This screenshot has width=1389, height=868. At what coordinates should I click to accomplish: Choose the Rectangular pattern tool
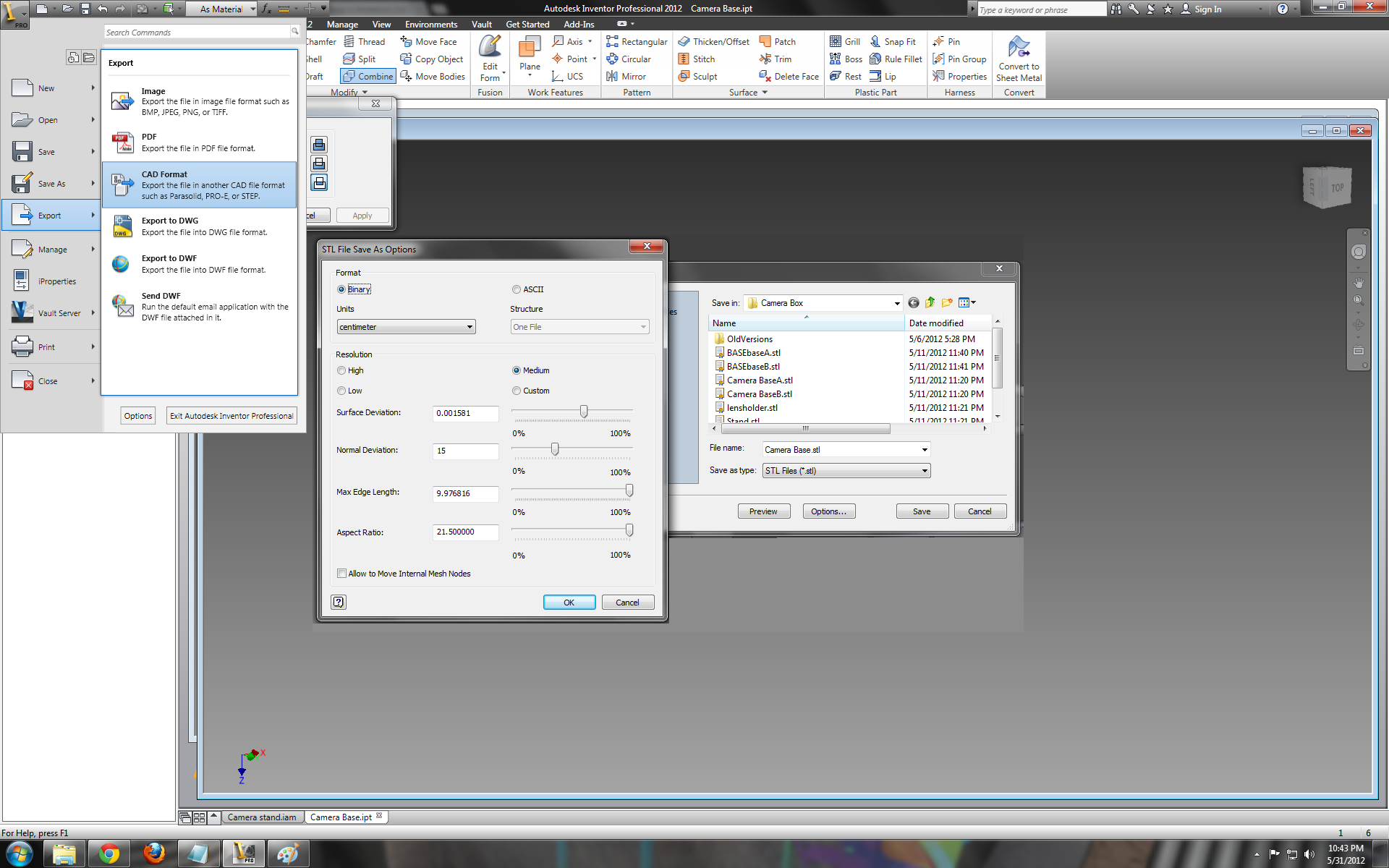coord(637,42)
